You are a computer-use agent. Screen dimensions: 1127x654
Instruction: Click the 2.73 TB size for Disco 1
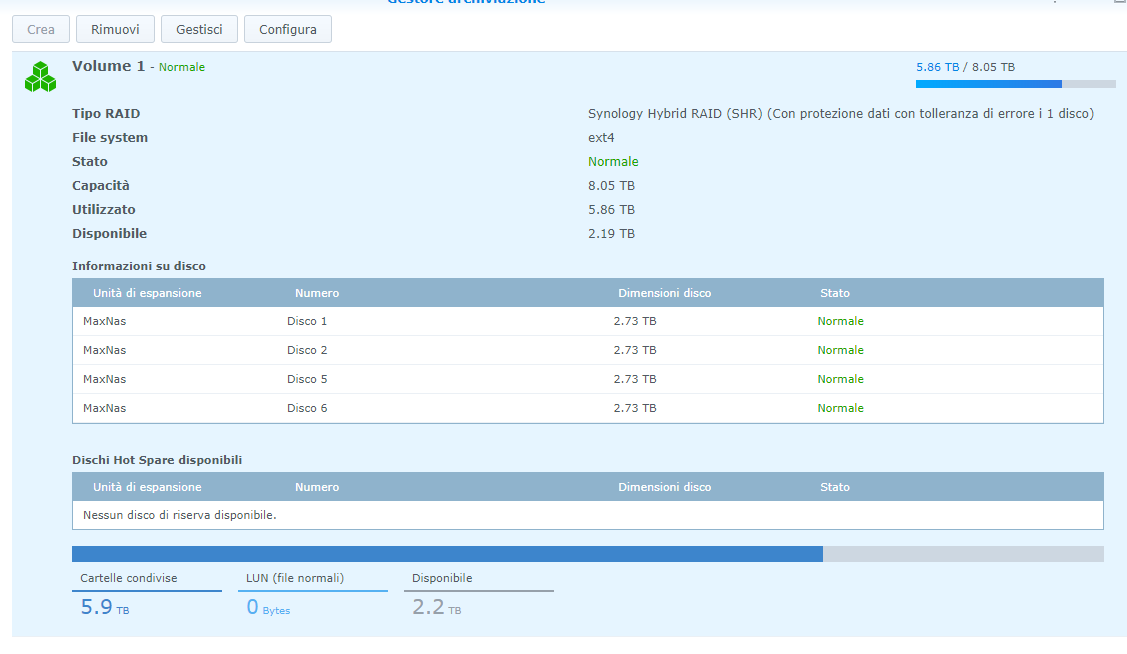click(x=635, y=321)
